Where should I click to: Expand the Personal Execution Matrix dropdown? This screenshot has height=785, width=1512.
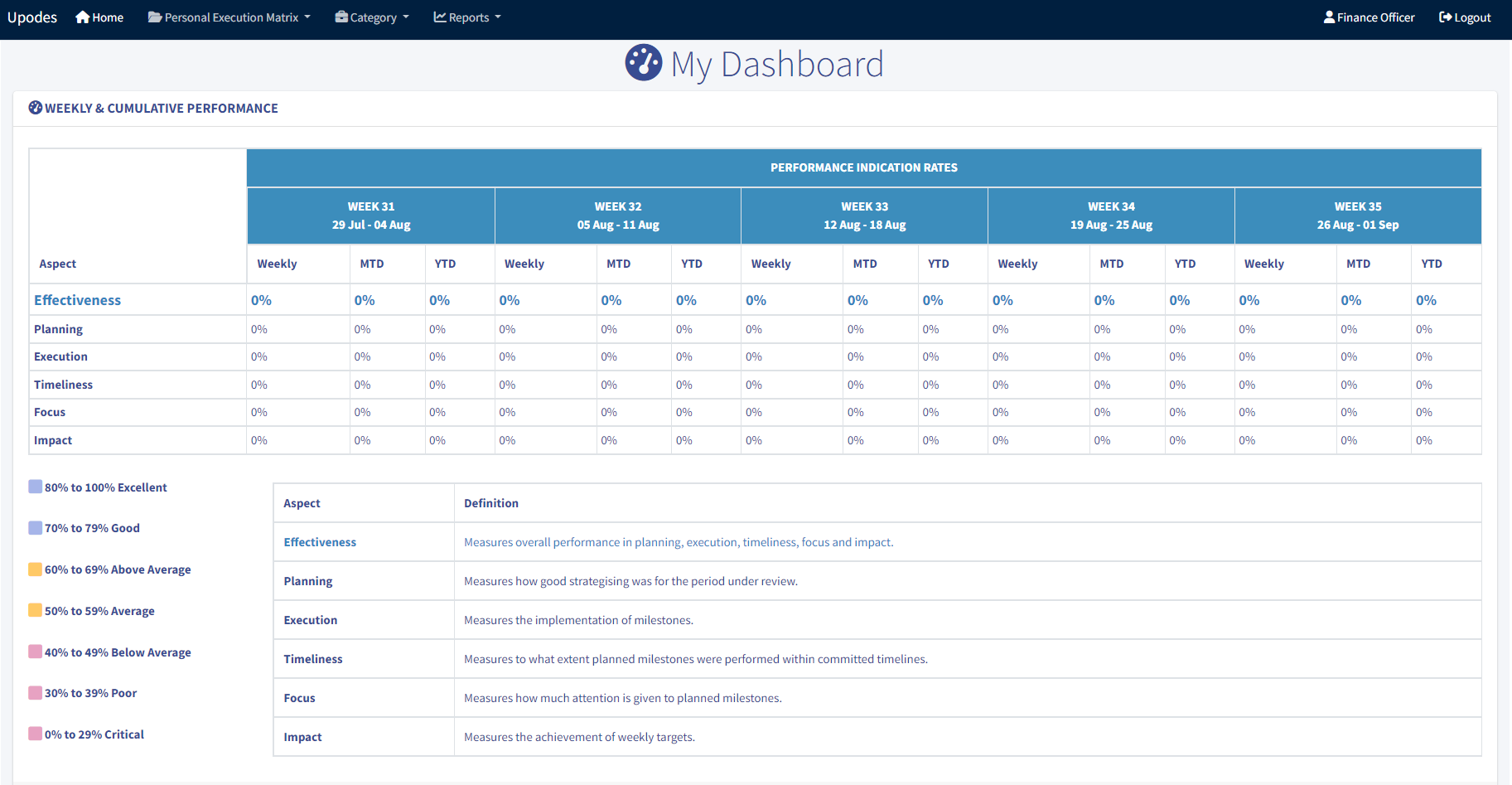click(230, 17)
